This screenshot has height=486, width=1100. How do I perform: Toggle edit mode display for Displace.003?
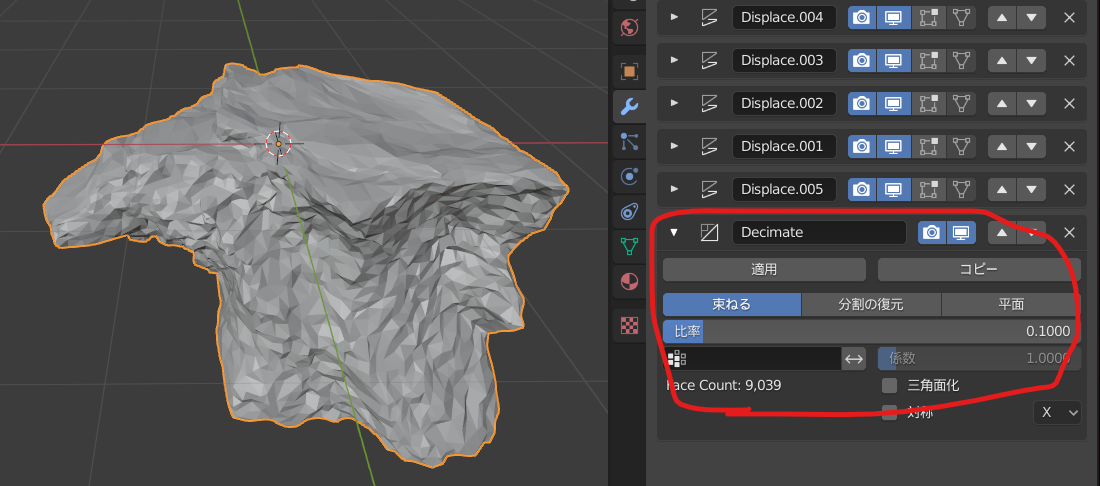[929, 60]
